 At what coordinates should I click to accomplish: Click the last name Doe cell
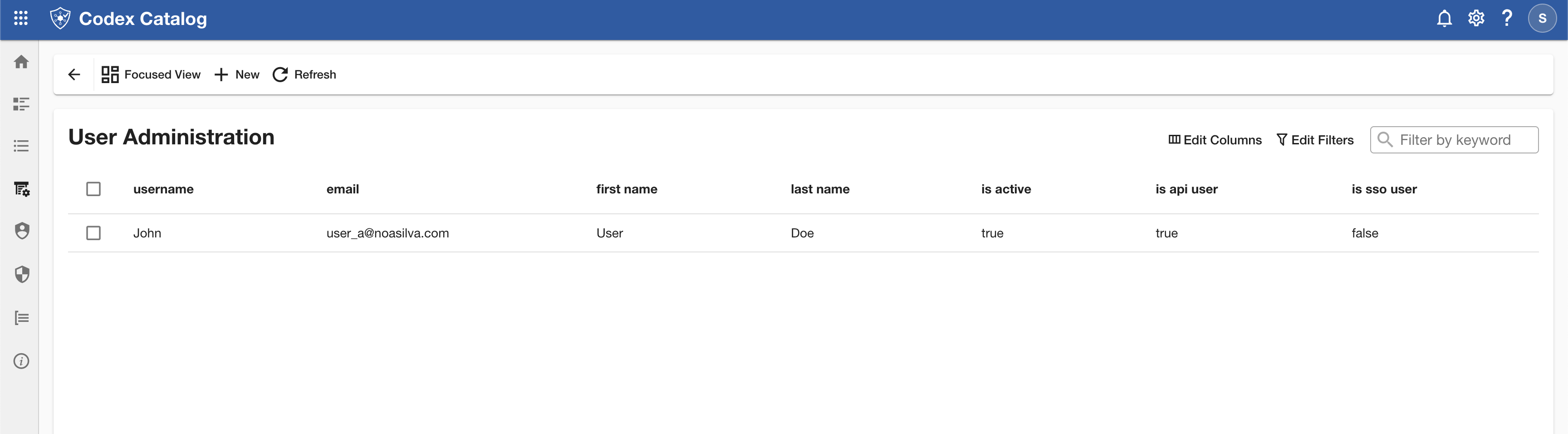[802, 233]
